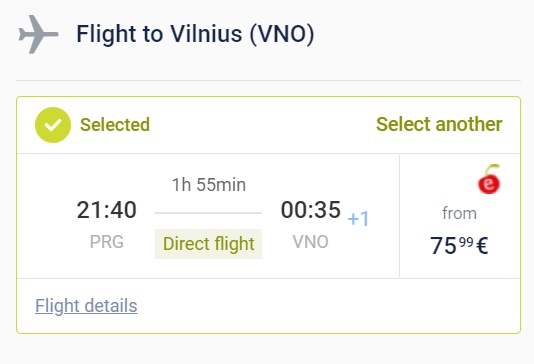Image resolution: width=534 pixels, height=364 pixels.
Task: Click the flight route line between times
Action: click(208, 213)
